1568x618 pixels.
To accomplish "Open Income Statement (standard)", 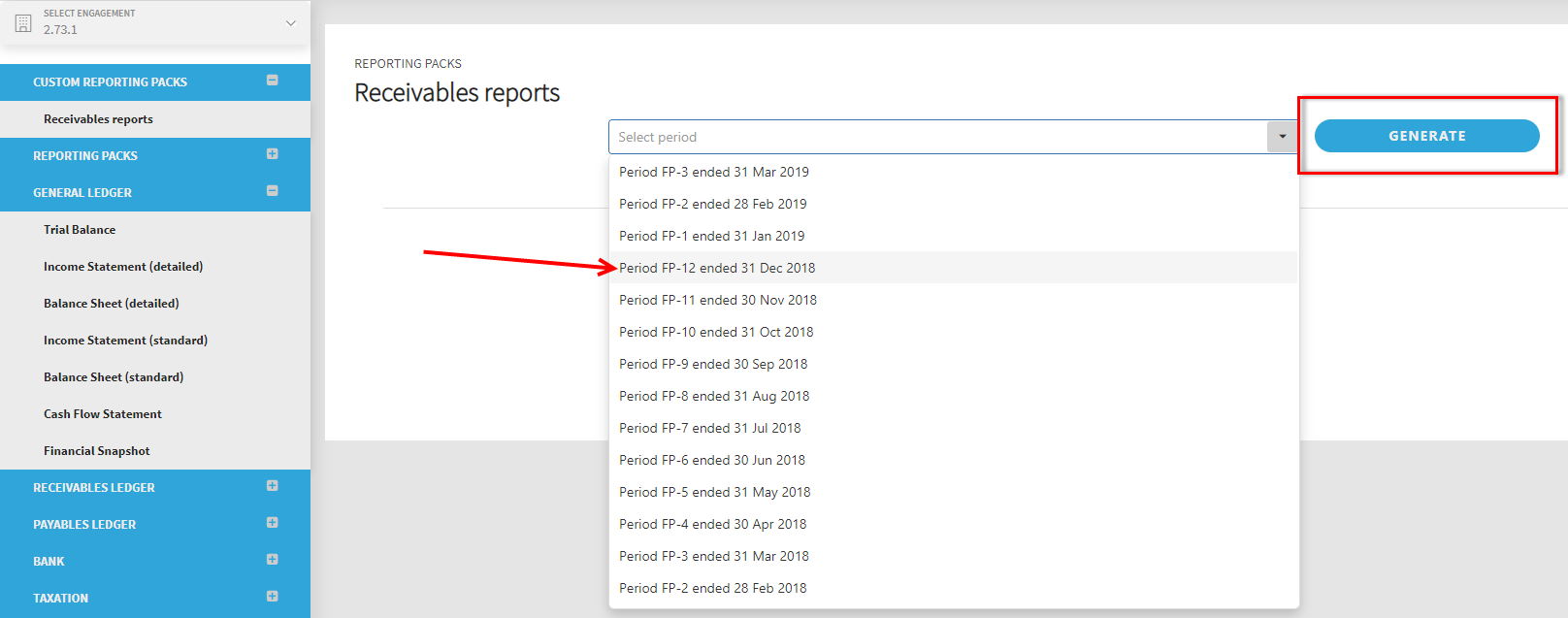I will (x=125, y=341).
